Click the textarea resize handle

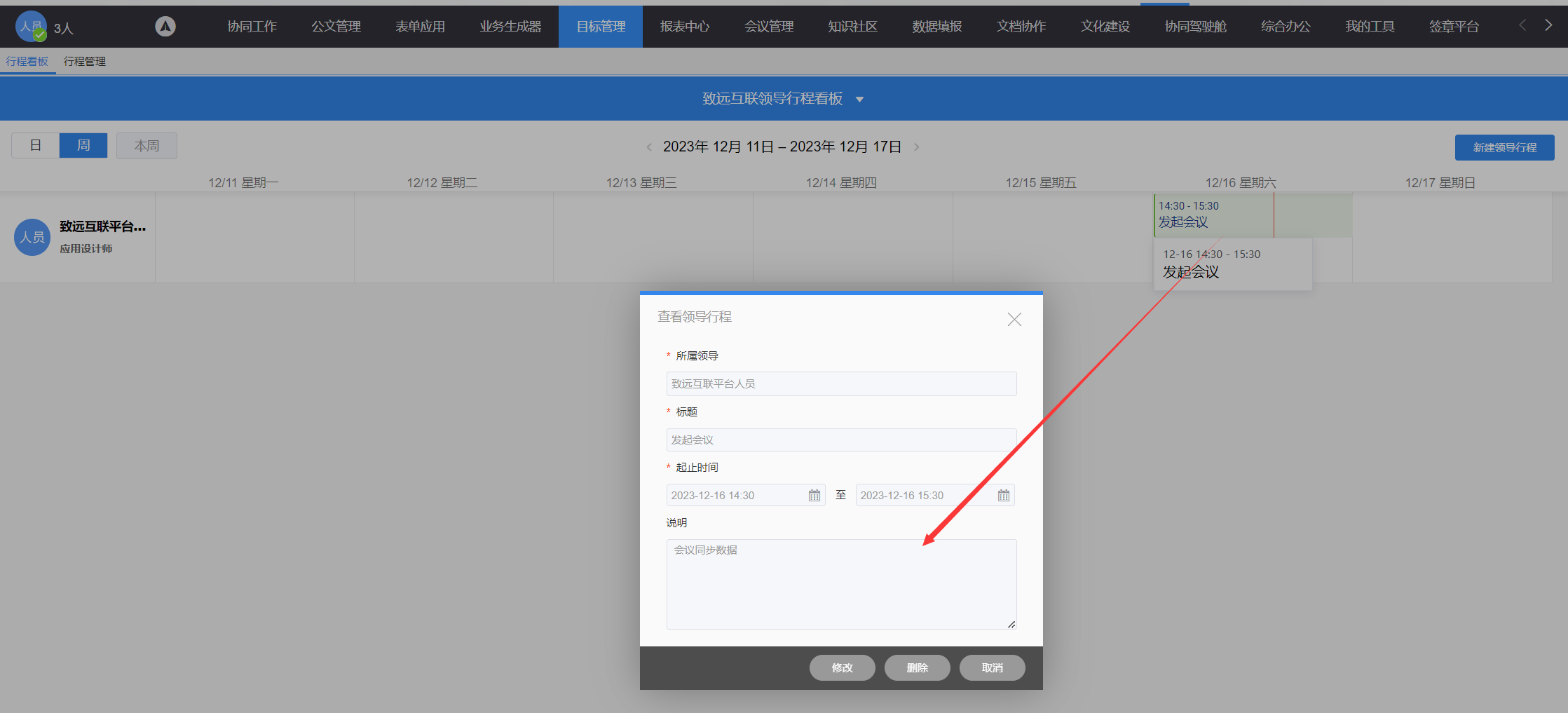[1011, 624]
